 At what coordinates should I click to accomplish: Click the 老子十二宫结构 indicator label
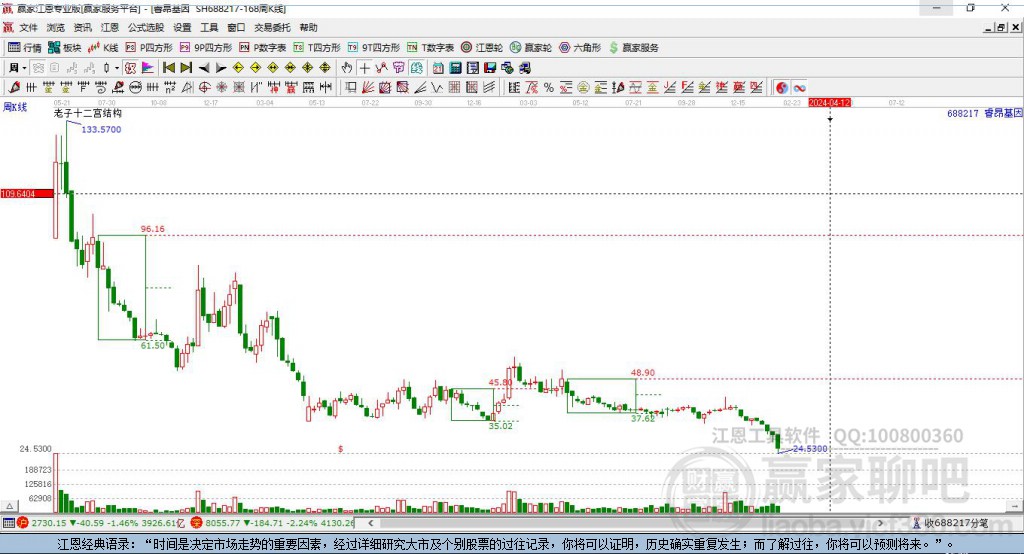click(x=88, y=113)
